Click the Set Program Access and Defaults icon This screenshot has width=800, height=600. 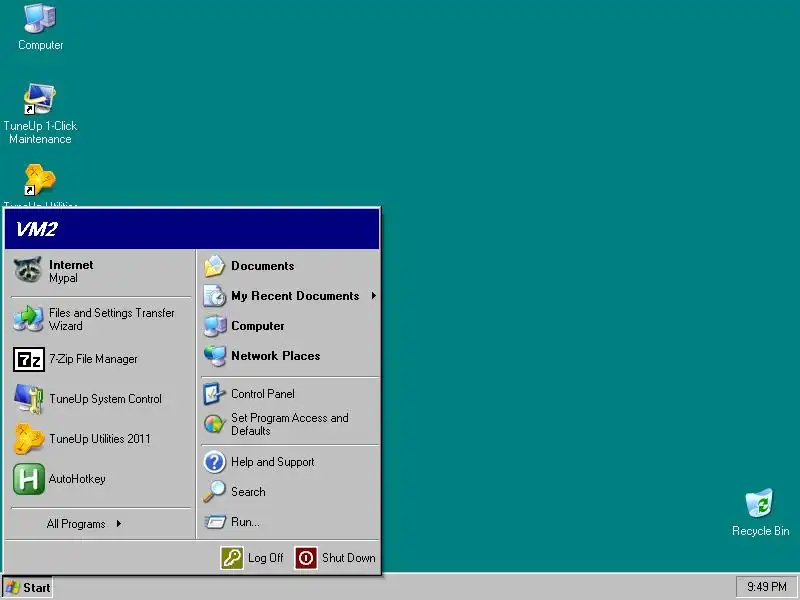(x=214, y=424)
